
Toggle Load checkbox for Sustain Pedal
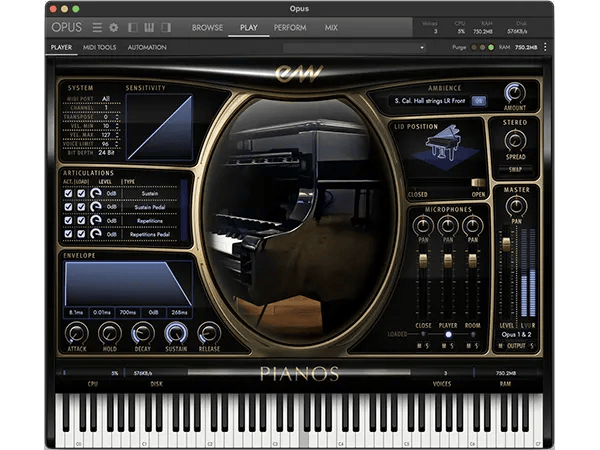click(81, 207)
